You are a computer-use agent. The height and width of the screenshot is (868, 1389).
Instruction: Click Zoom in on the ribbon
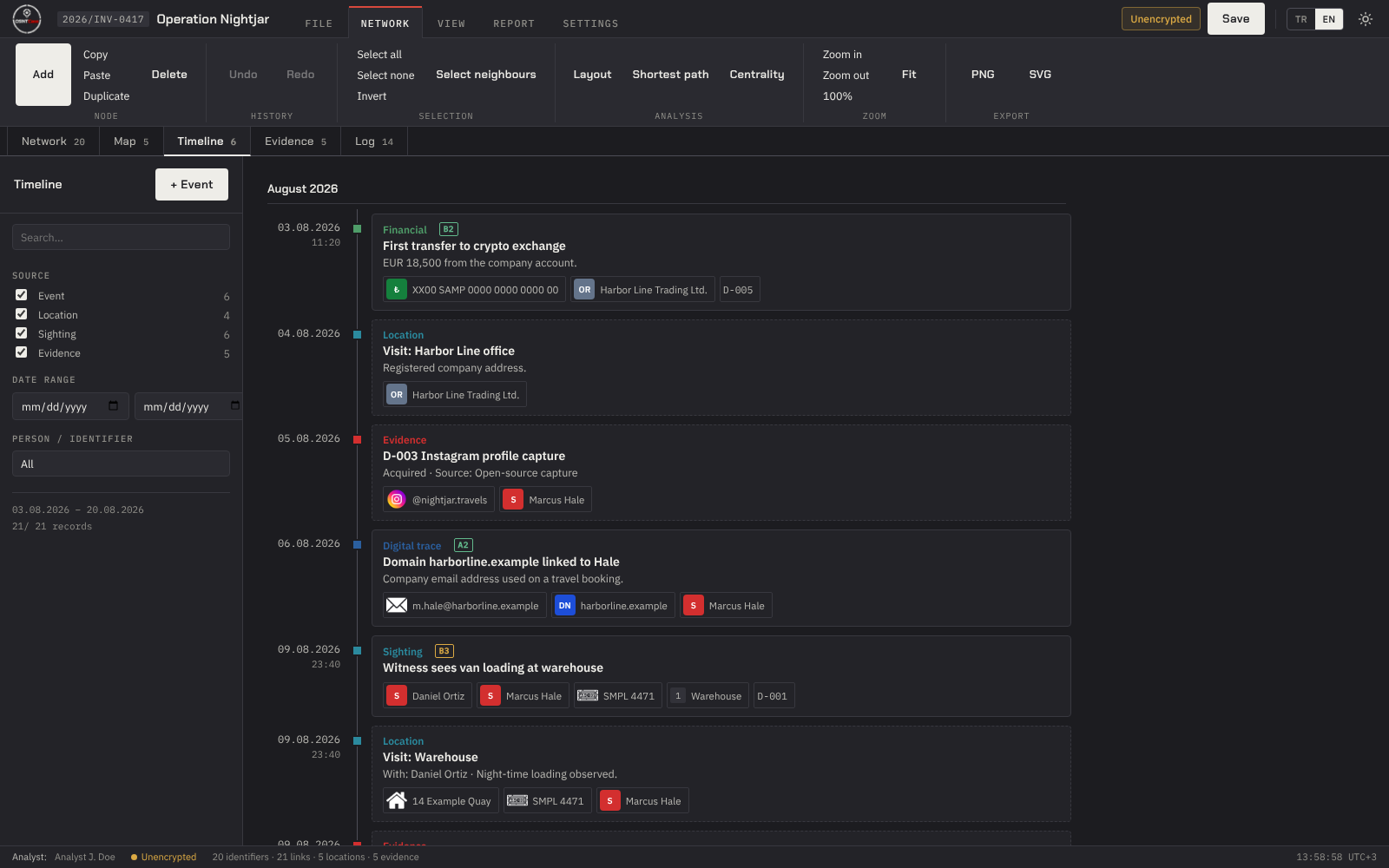[x=842, y=55]
